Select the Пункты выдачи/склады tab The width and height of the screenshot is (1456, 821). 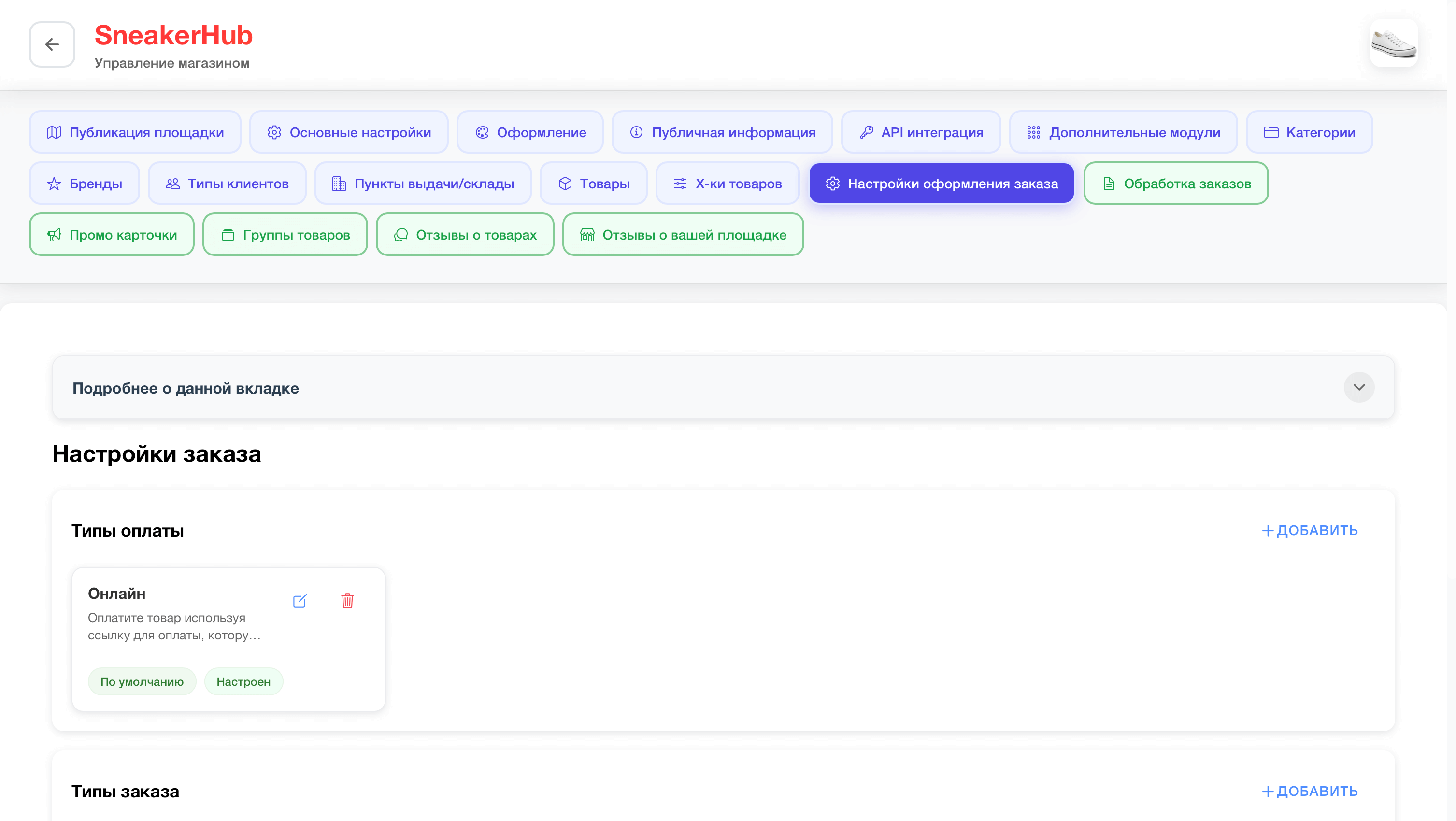423,184
